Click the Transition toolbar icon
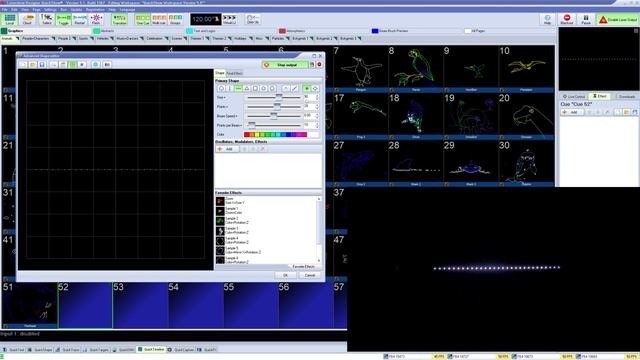The image size is (640, 360). (120, 19)
